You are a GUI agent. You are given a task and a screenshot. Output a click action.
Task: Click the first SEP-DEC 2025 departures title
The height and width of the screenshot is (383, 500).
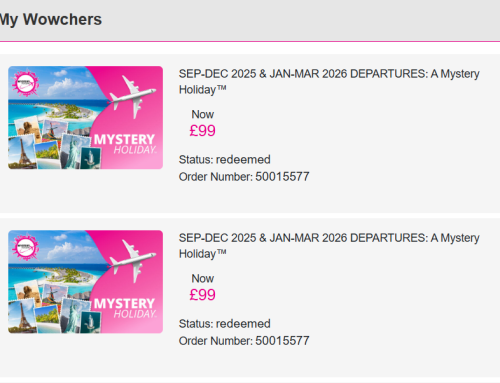(x=329, y=82)
